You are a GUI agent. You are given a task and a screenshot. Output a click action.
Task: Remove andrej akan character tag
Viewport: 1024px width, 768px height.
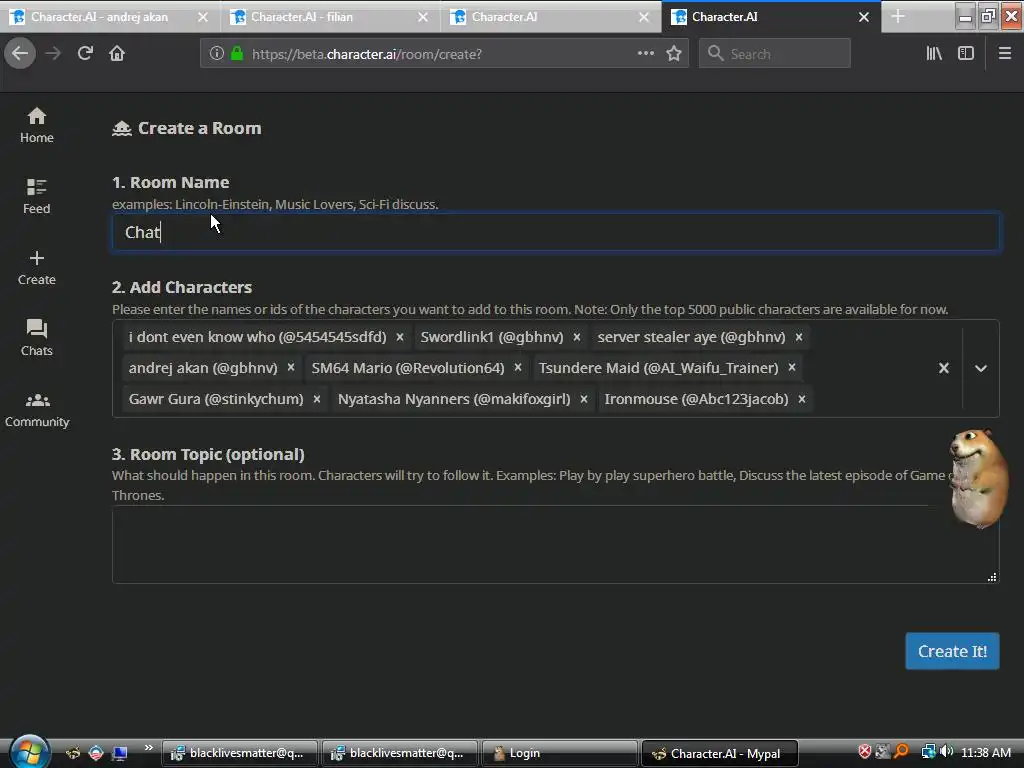click(x=291, y=368)
